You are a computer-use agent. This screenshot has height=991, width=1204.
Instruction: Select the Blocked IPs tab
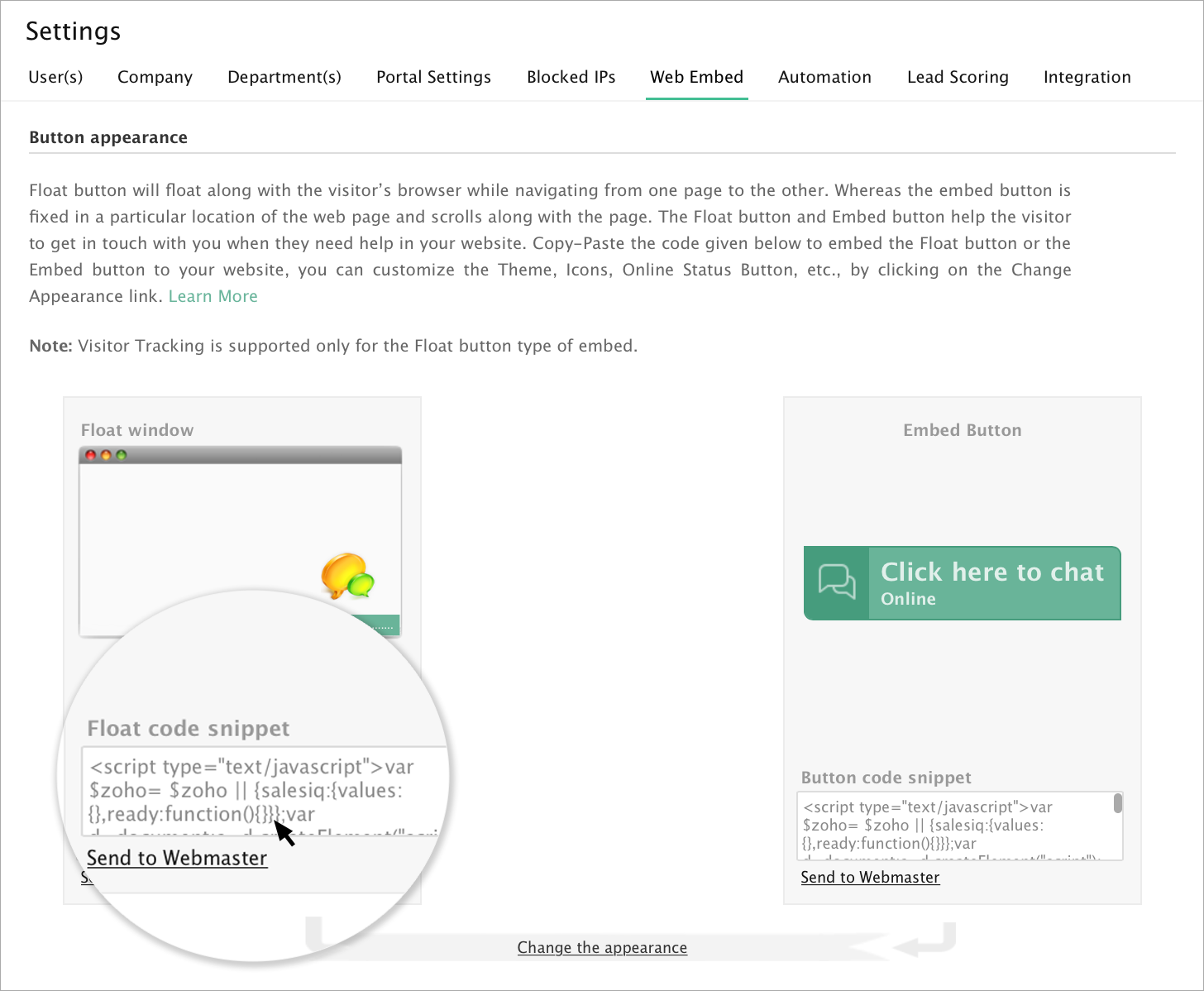point(571,77)
